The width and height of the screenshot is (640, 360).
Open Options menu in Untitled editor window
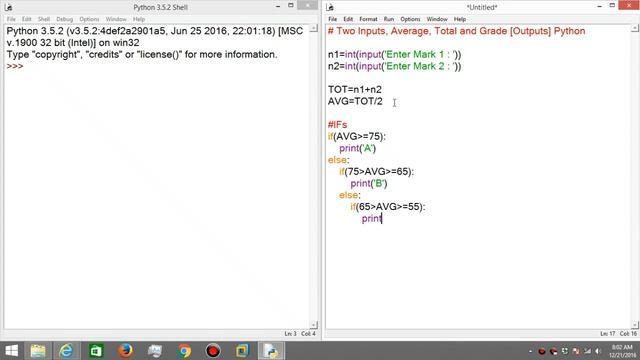(410, 19)
